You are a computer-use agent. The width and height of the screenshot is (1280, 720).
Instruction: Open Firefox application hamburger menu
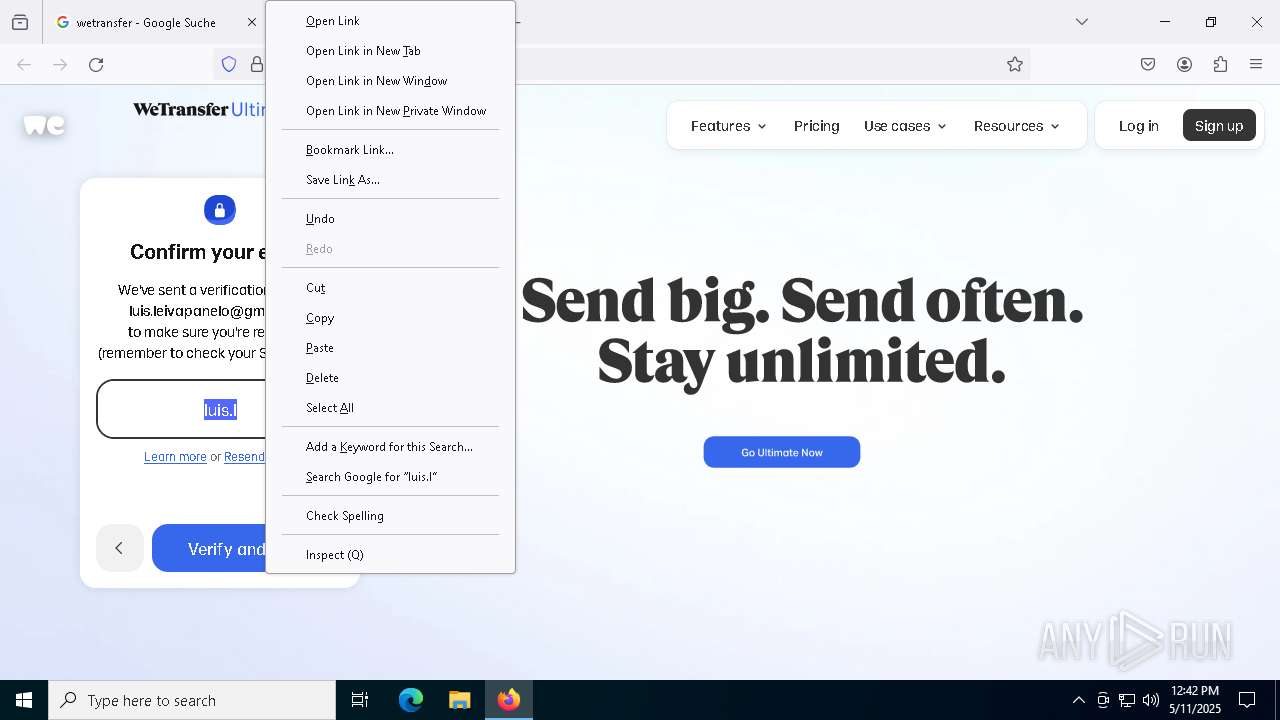[x=1256, y=64]
